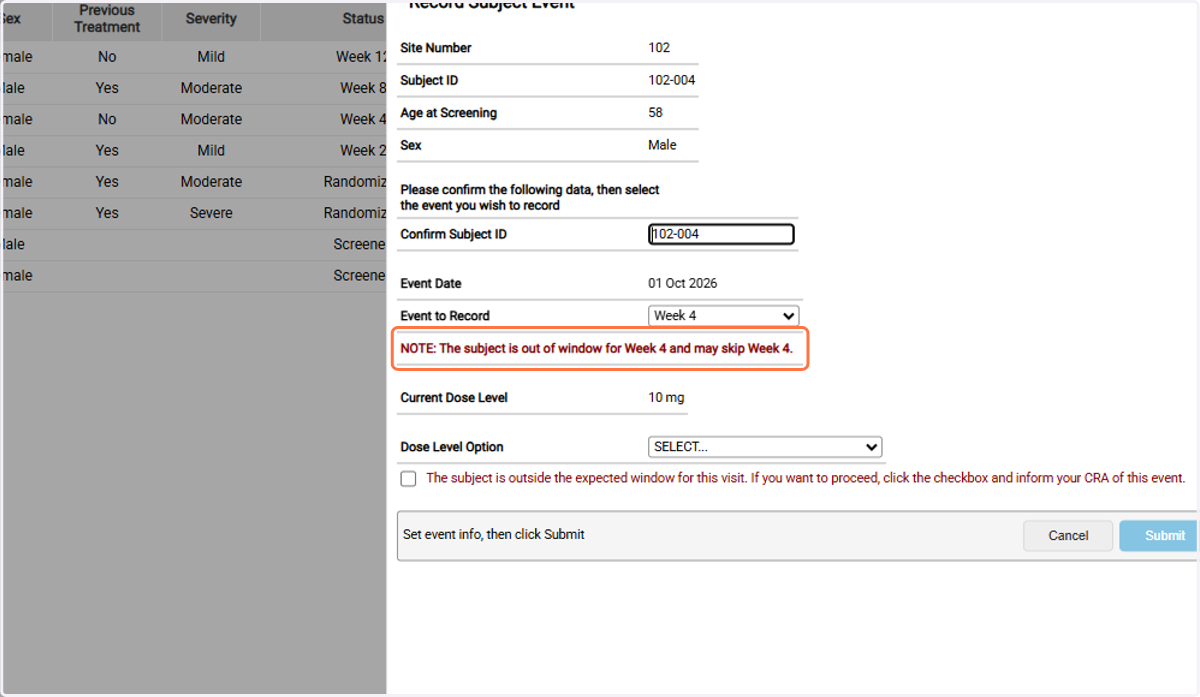Check the out-of-window confirmation checkbox
The image size is (1200, 697).
[x=408, y=479]
